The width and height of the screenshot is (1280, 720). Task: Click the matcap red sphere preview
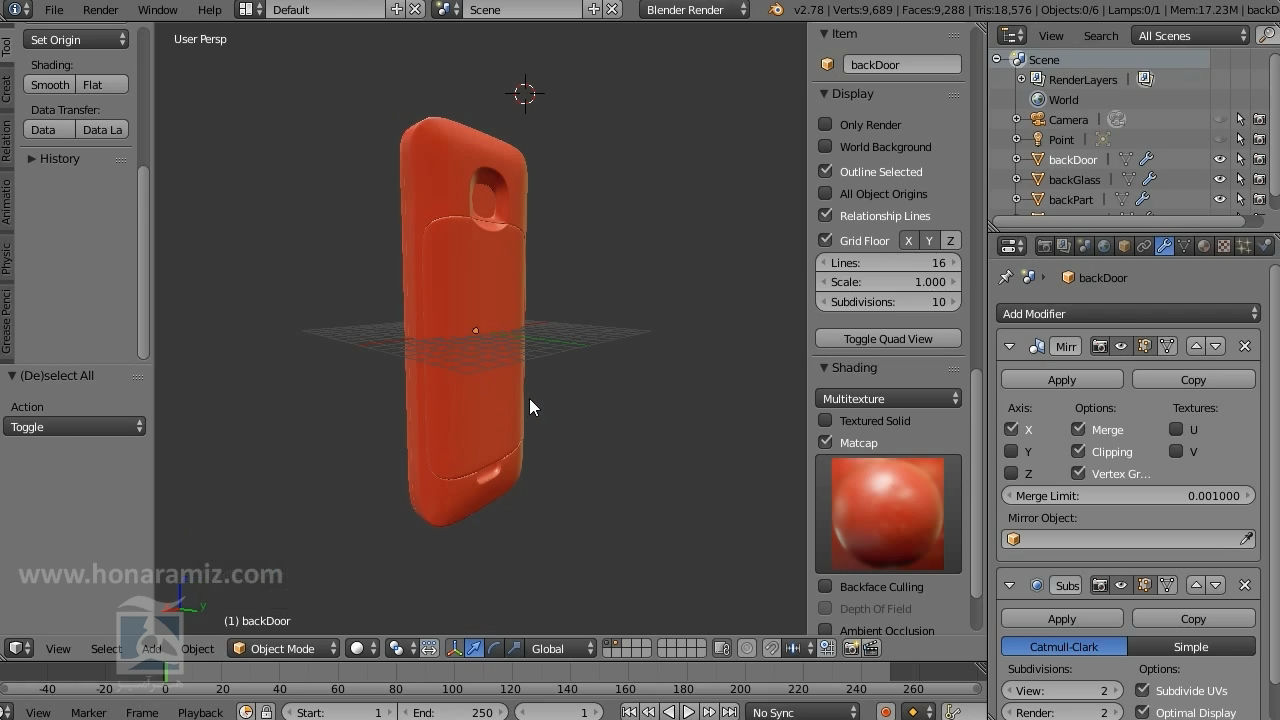click(888, 513)
